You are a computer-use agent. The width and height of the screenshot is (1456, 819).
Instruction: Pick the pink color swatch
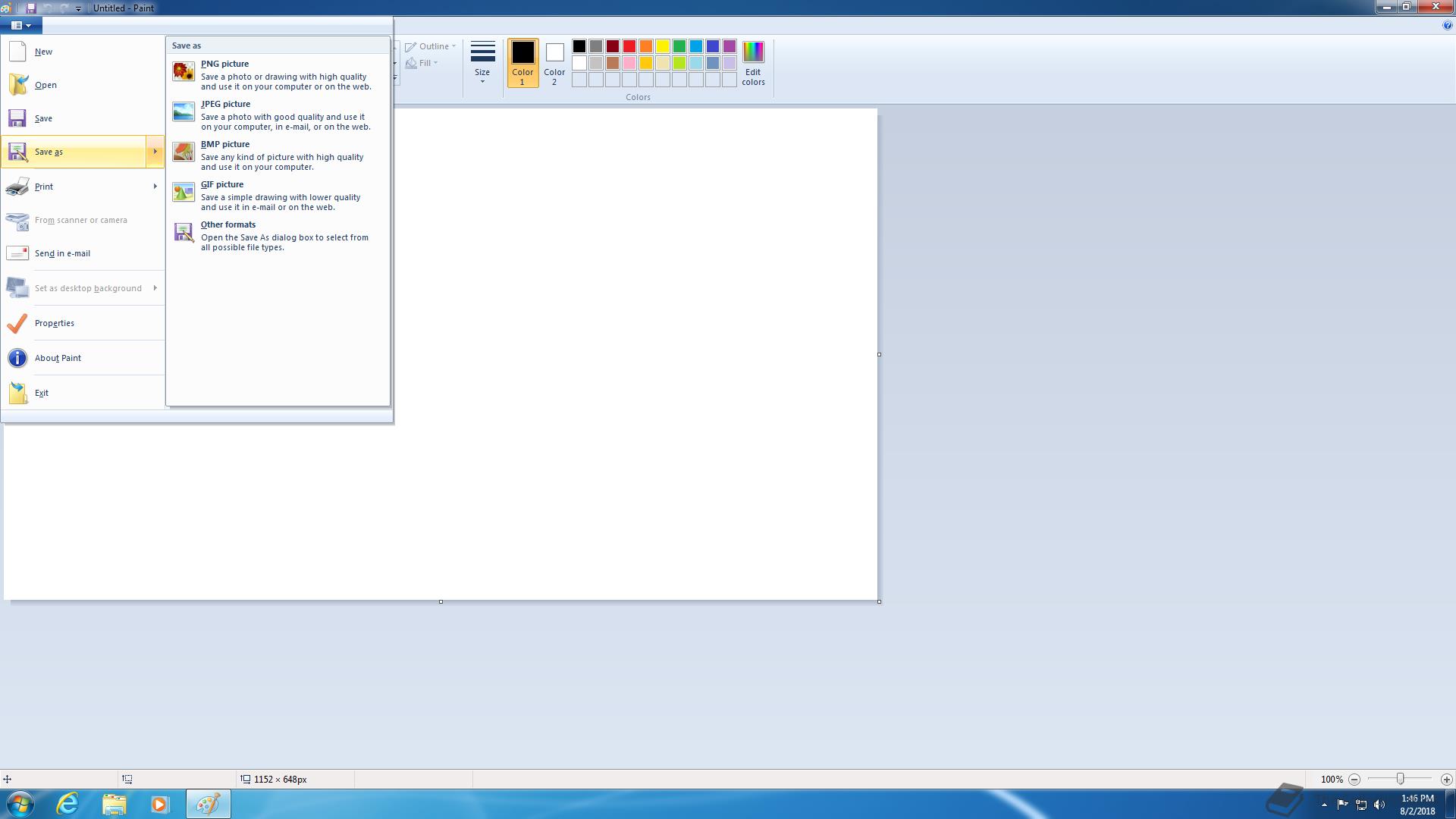629,63
